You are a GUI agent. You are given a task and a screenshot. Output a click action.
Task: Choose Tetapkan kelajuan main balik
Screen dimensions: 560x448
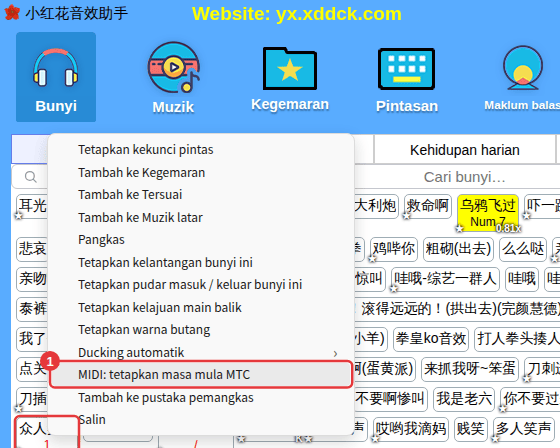201,307
